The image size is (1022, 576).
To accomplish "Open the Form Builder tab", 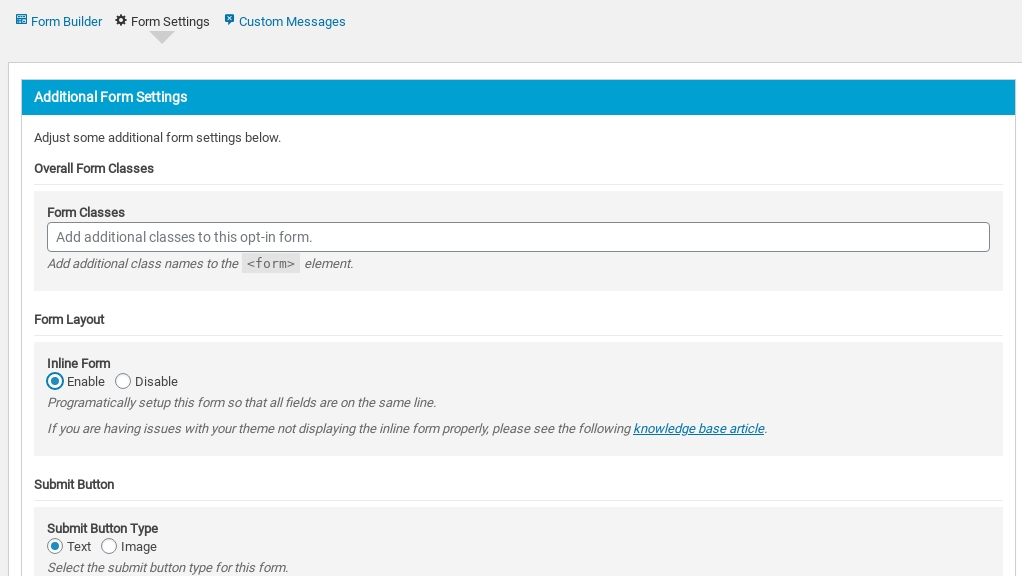I will click(x=66, y=21).
